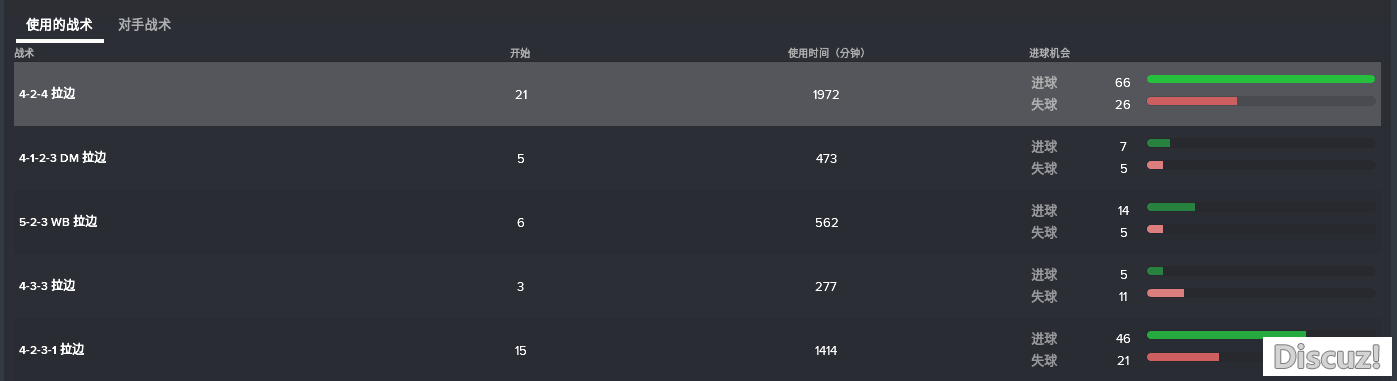Switch to the 对手战术 tab
The image size is (1397, 381).
tap(144, 25)
